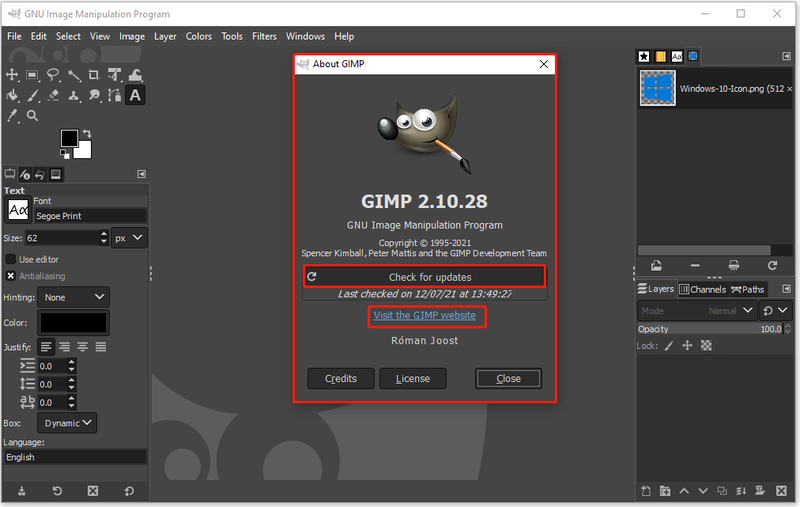Increase first line indentation value

[x=71, y=363]
